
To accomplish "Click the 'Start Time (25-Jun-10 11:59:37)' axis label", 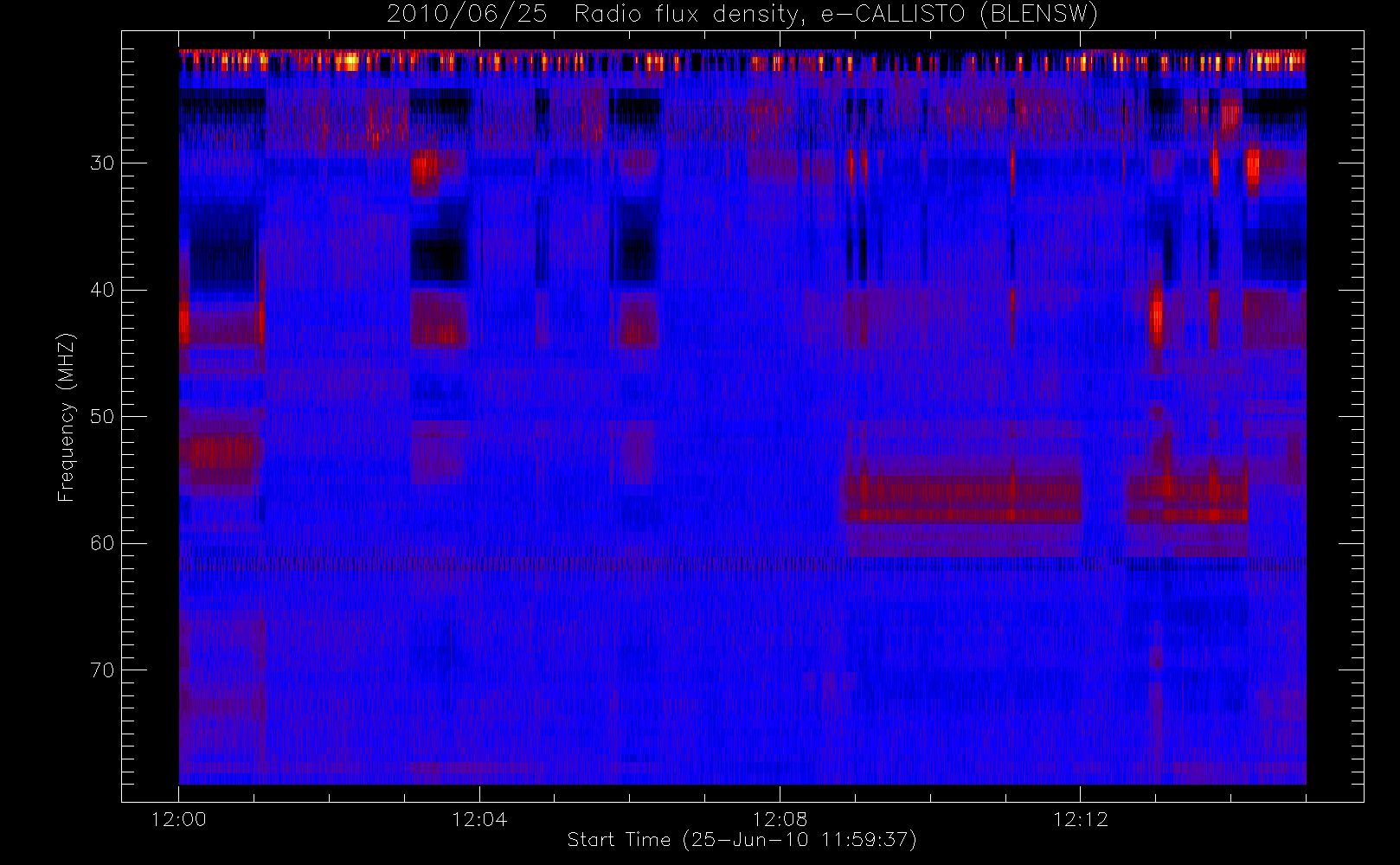I will click(742, 840).
